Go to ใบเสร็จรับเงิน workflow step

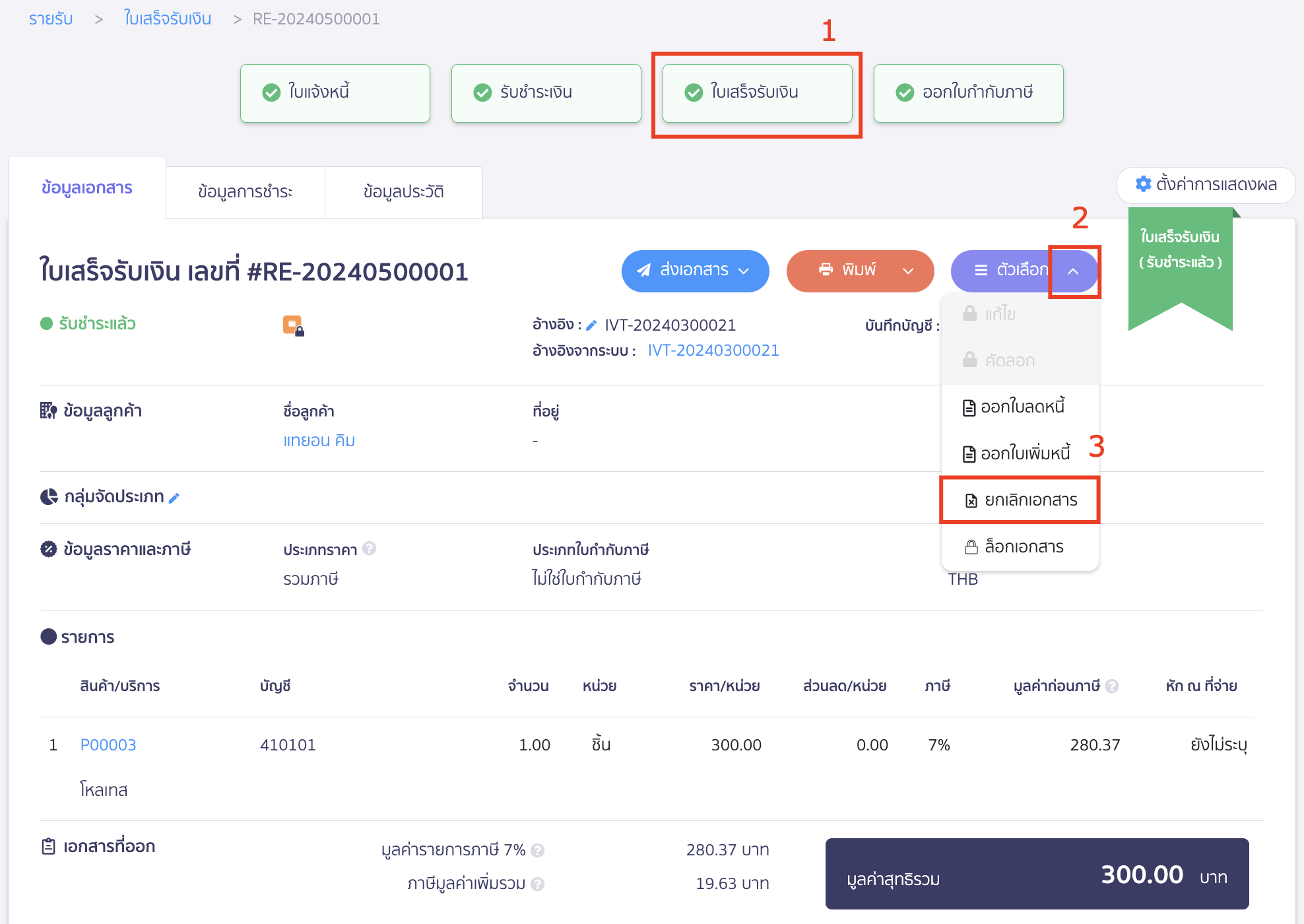click(x=758, y=93)
